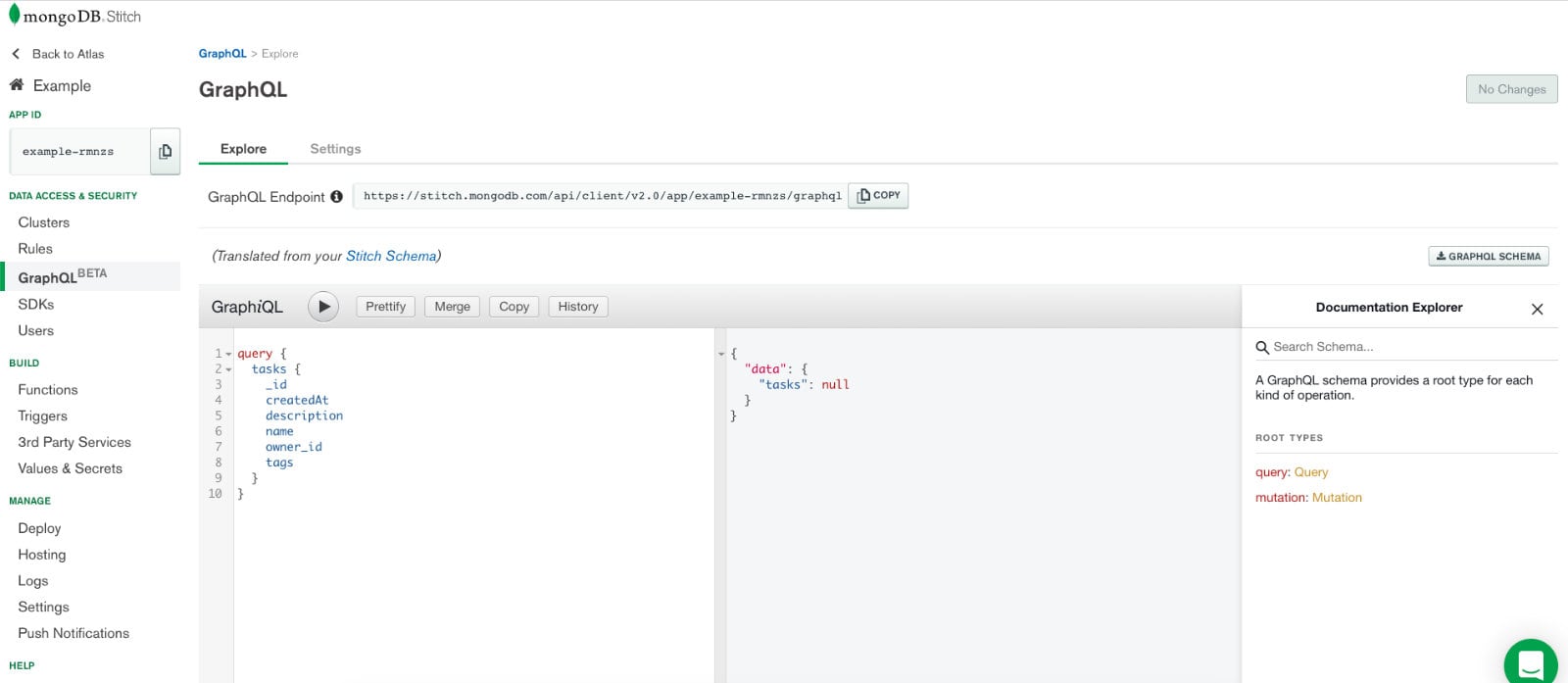The height and width of the screenshot is (683, 1568).
Task: Open 3rd Party Services
Action: coord(74,442)
